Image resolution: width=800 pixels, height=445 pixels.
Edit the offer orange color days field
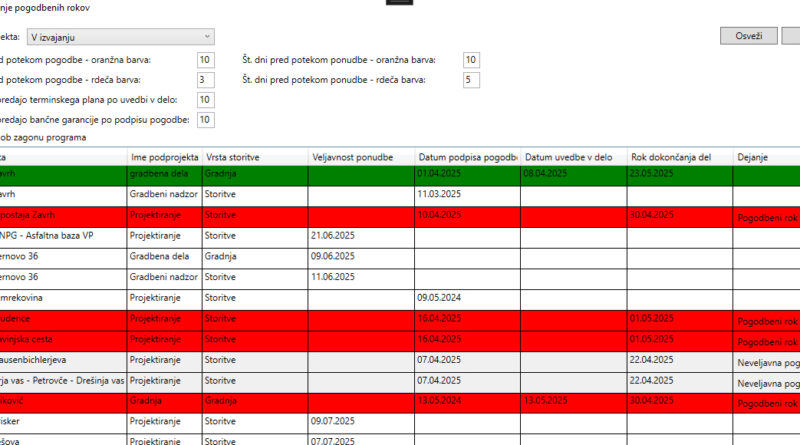coord(471,60)
